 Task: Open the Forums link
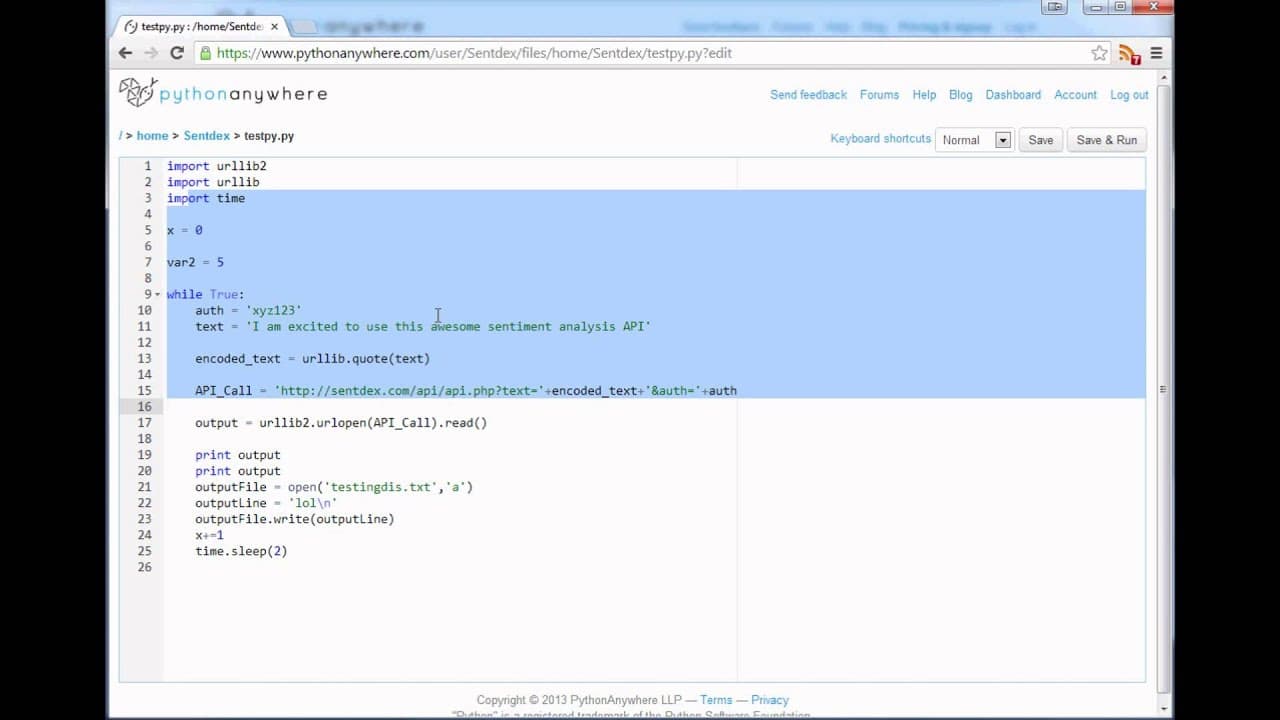click(879, 94)
